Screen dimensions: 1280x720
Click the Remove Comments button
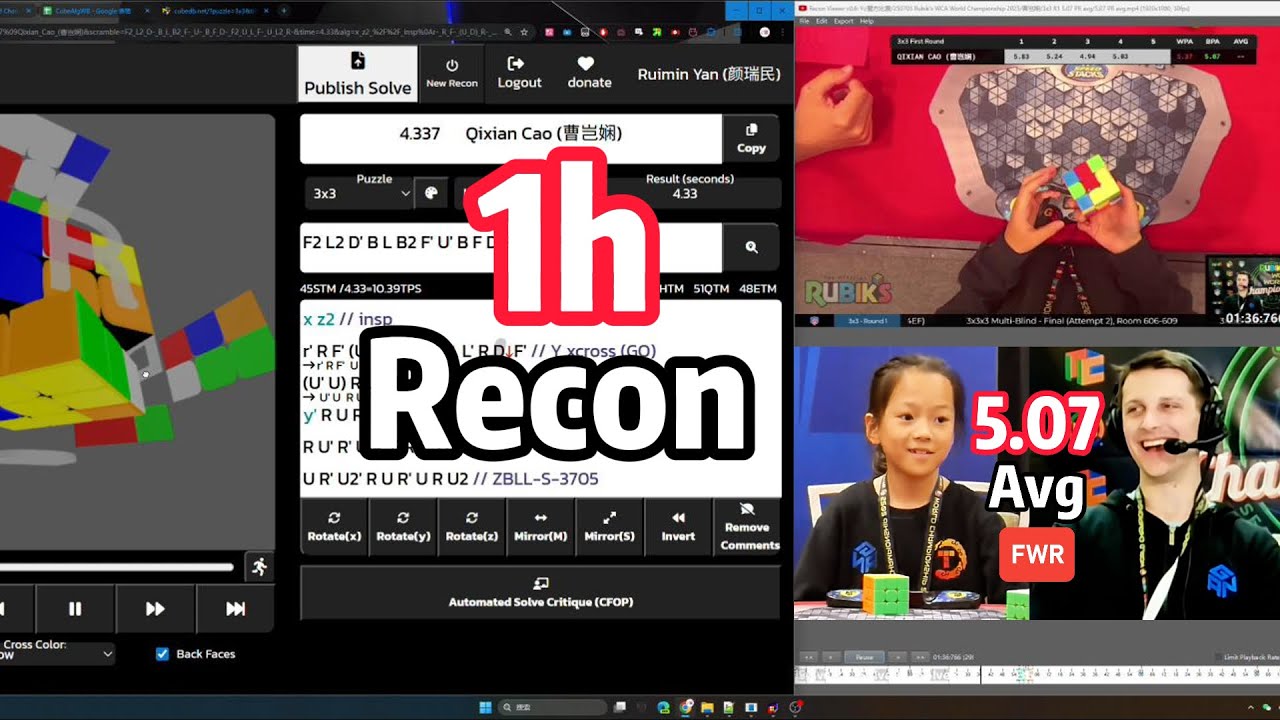coord(748,525)
